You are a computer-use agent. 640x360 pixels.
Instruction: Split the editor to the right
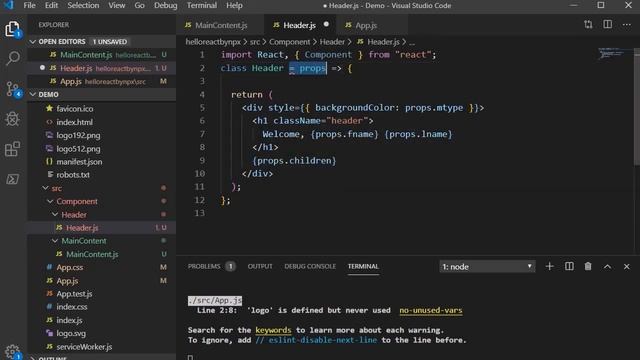point(607,24)
